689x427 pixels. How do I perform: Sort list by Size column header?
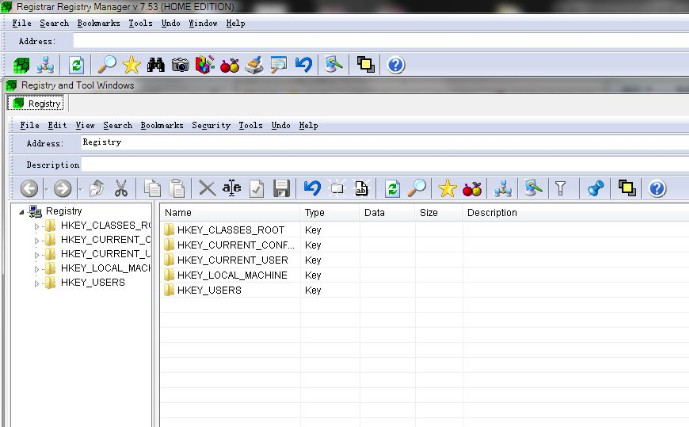click(x=439, y=213)
